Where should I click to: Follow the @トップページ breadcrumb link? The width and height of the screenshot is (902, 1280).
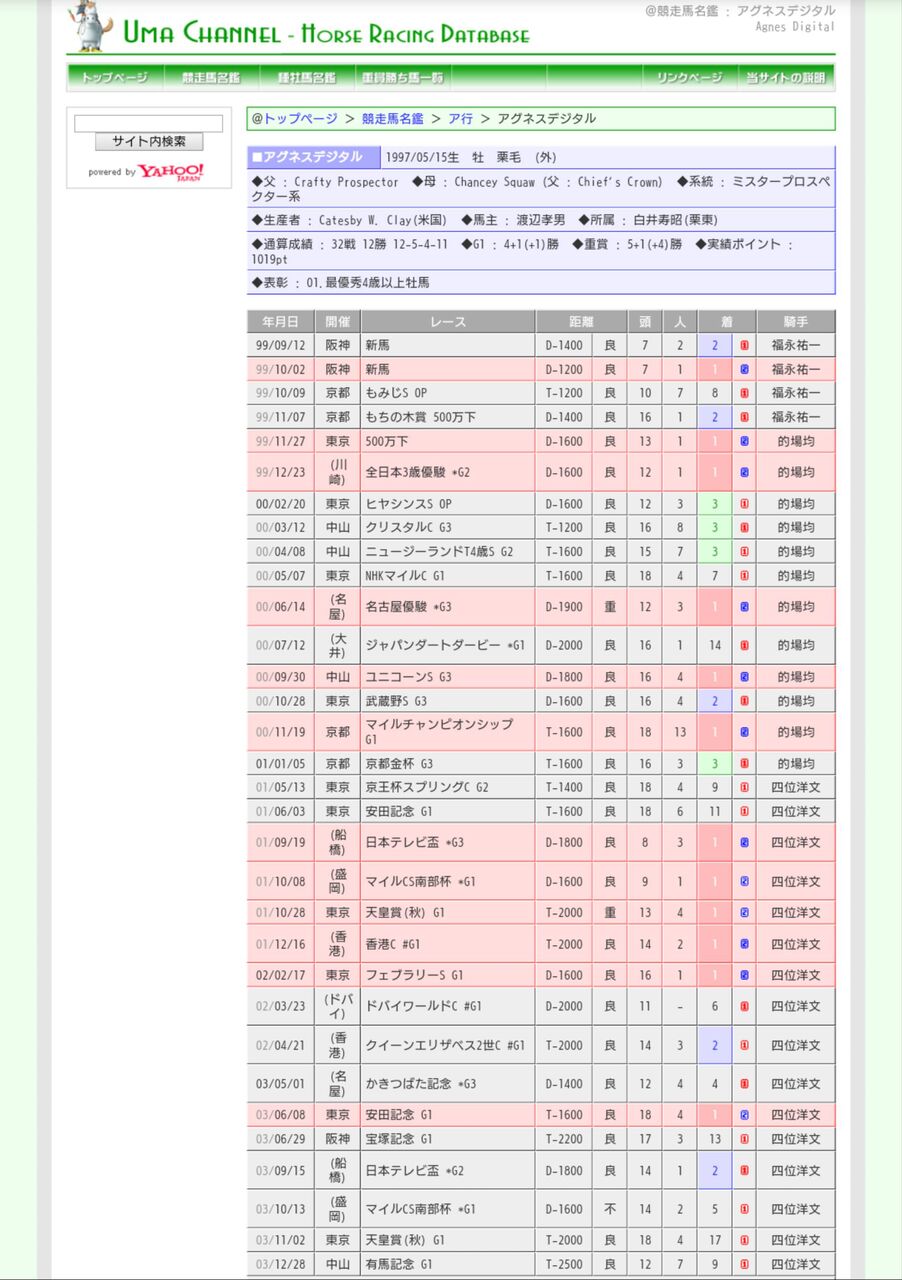[x=295, y=118]
